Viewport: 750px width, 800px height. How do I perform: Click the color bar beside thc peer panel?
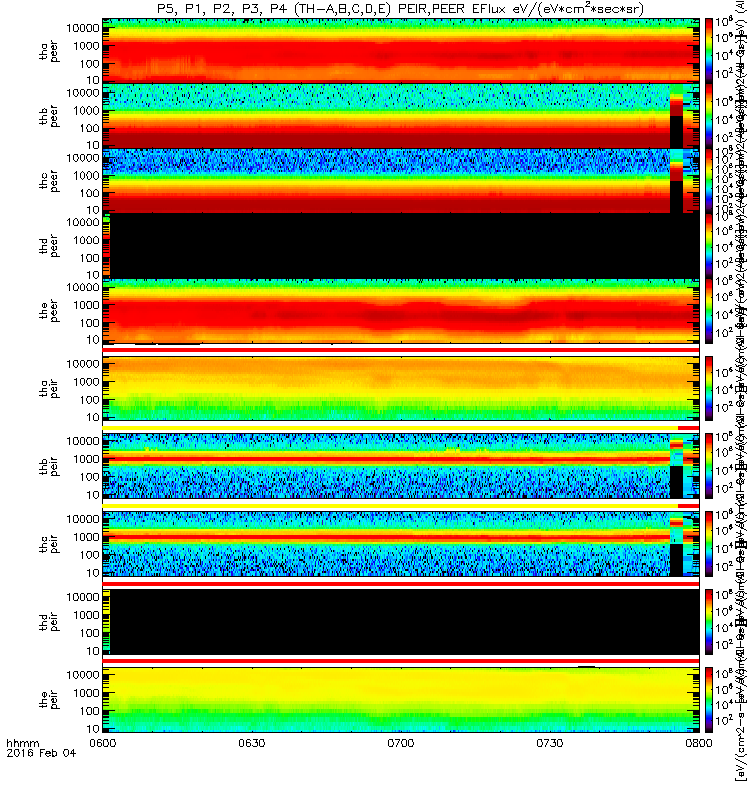(x=709, y=180)
